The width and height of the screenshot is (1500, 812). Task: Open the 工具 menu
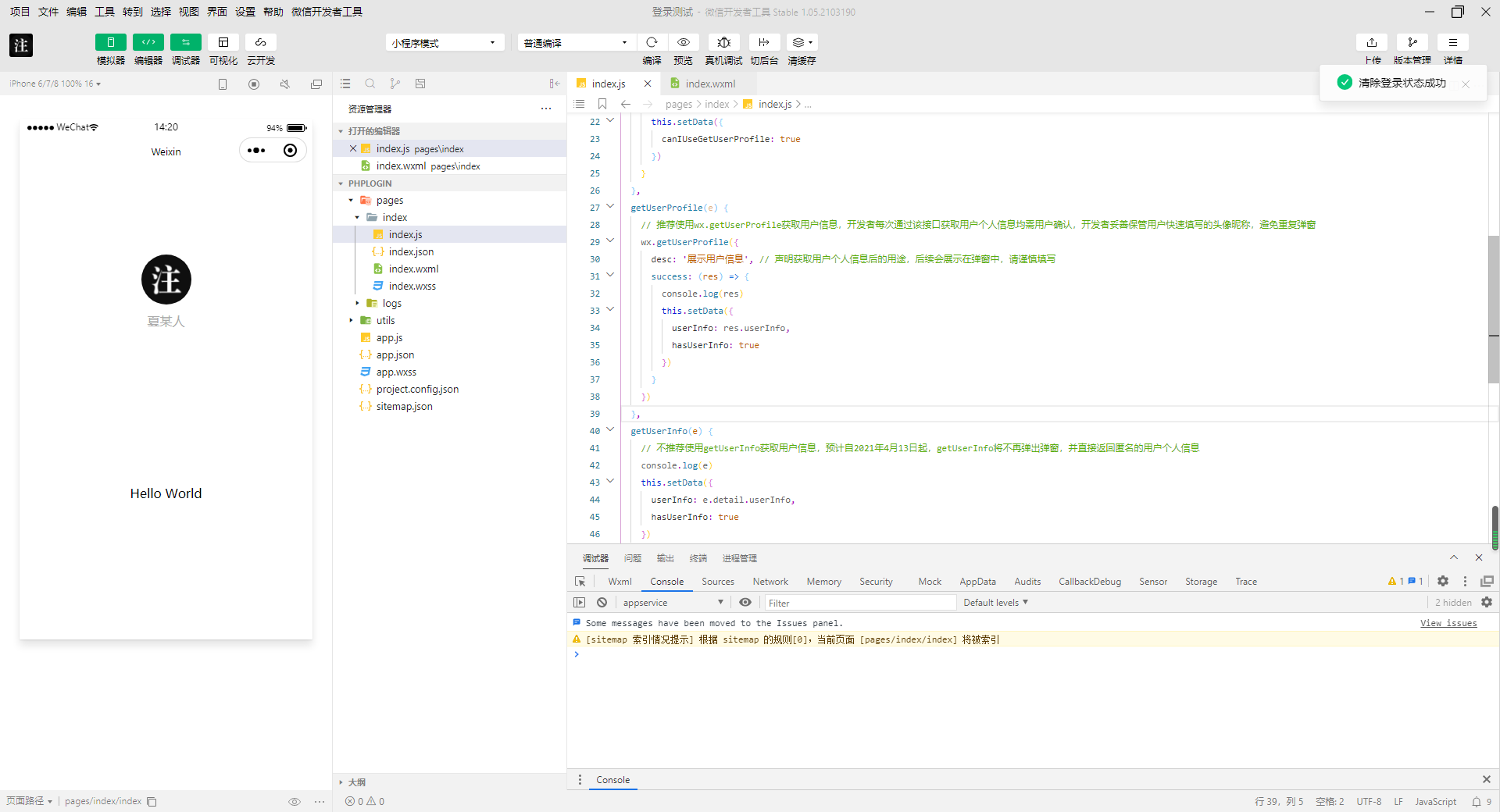click(104, 12)
